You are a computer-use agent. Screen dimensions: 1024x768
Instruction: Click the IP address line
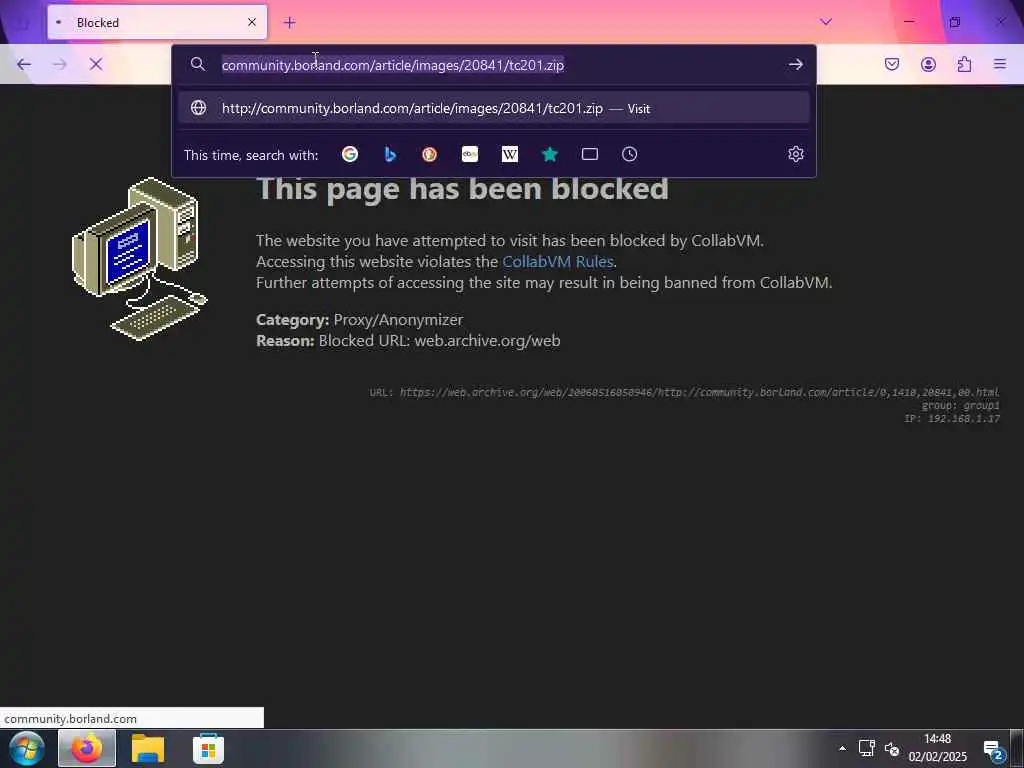pyautogui.click(x=952, y=419)
